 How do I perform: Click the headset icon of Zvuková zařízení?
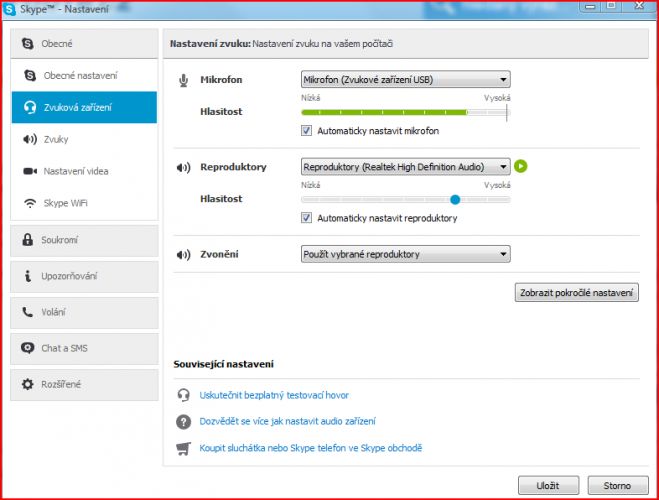click(30, 108)
